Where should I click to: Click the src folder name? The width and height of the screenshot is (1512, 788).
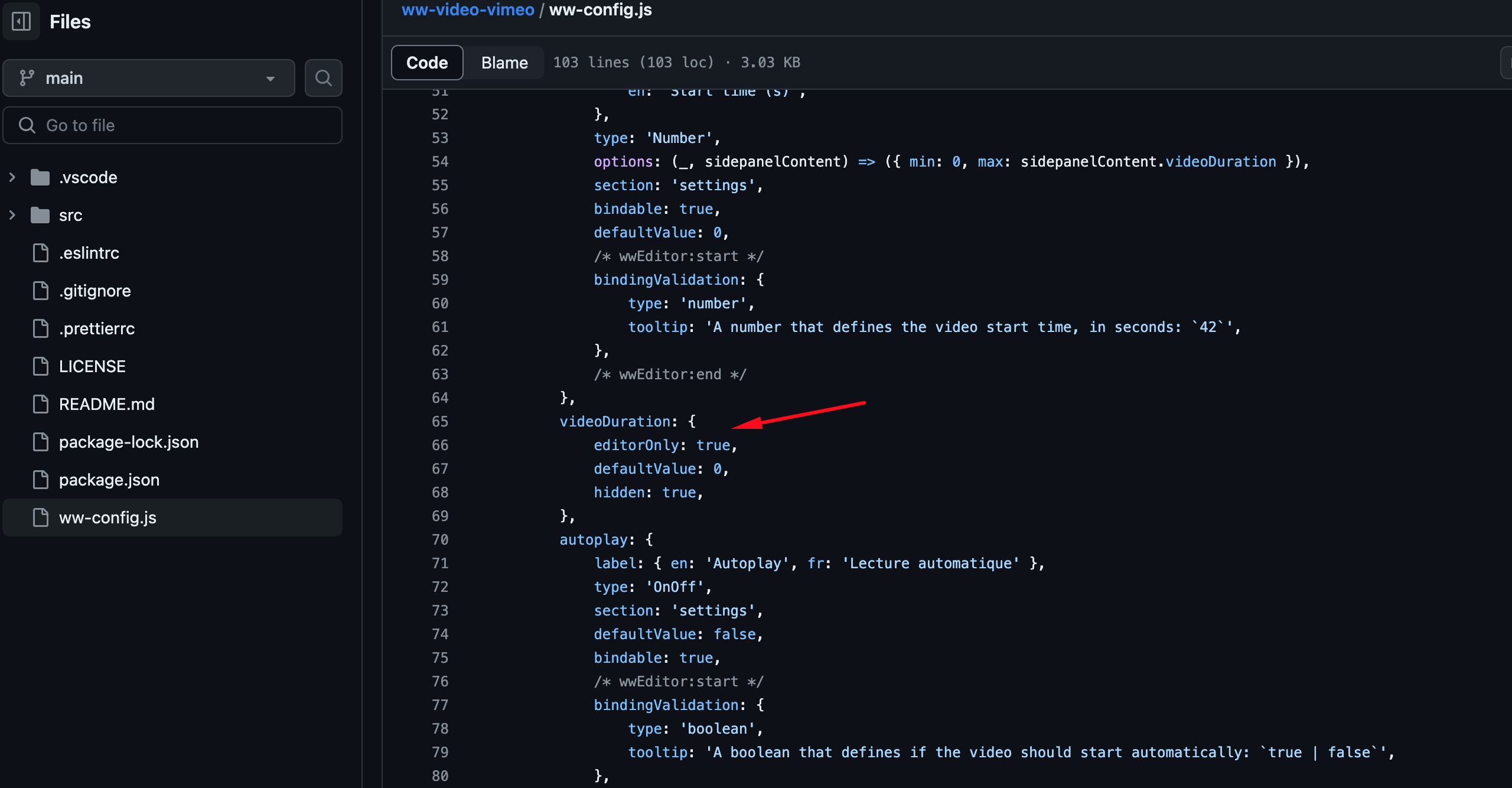pos(70,215)
